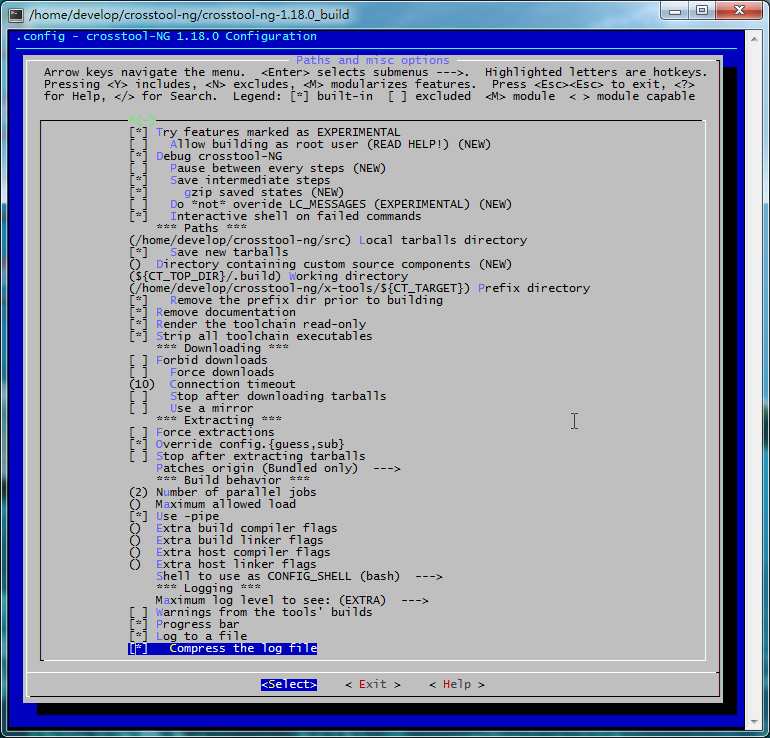This screenshot has width=770, height=738.
Task: Edit Directory containing custom source components
Action: (320, 265)
